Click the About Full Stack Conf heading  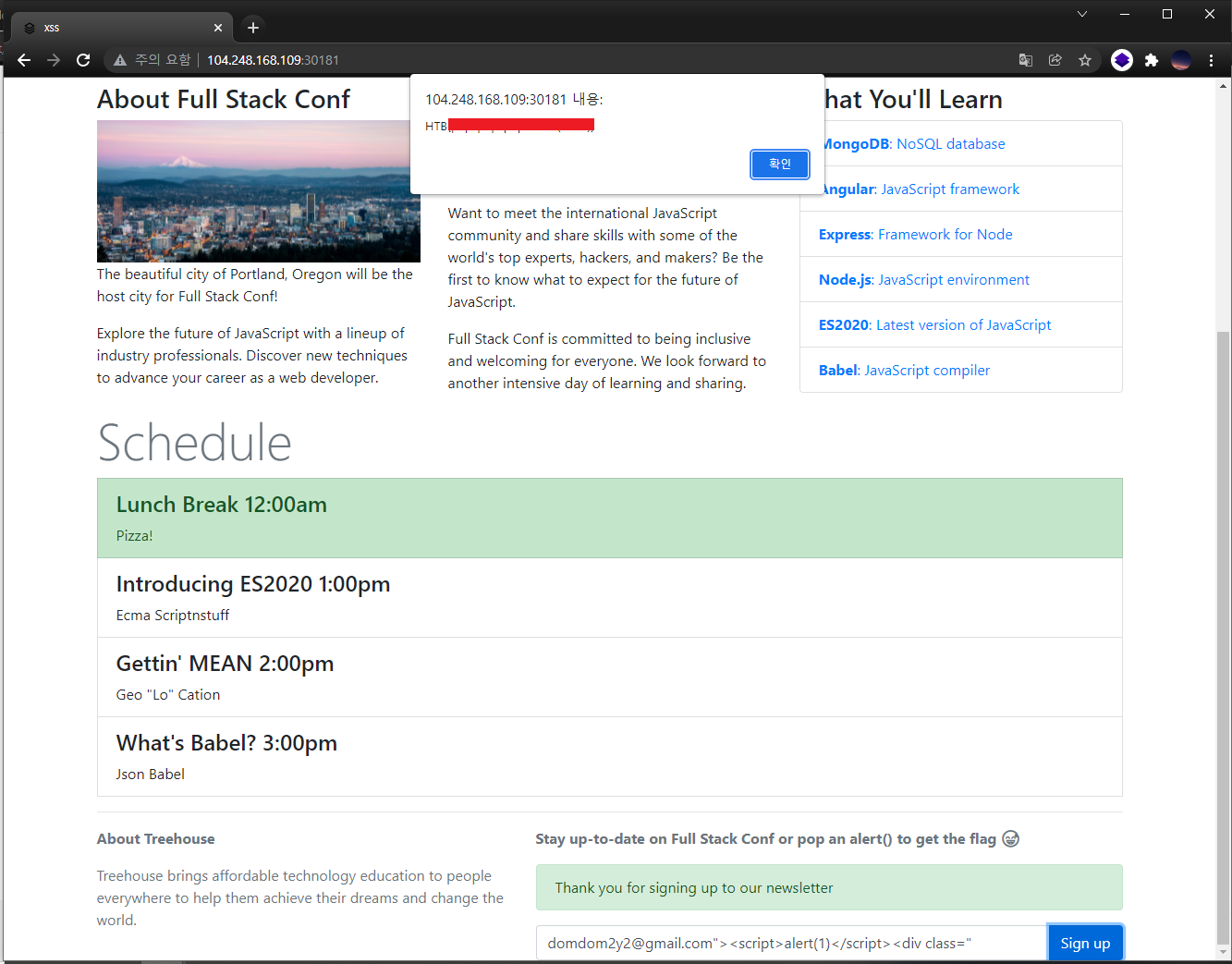(224, 99)
